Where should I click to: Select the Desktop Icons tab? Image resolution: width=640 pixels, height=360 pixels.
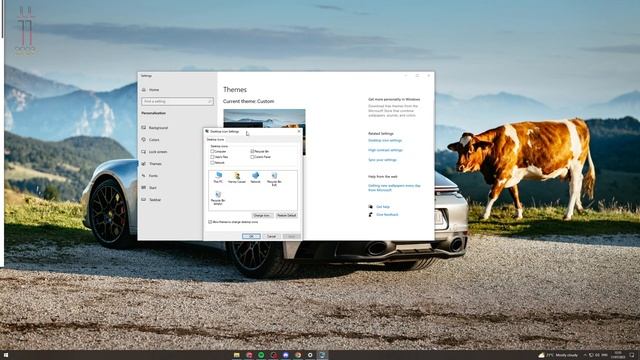coord(215,140)
